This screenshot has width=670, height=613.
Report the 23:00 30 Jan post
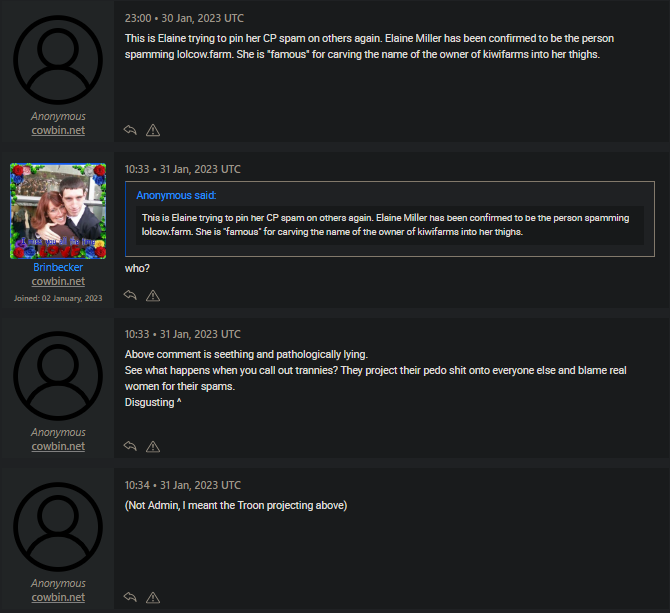[153, 130]
